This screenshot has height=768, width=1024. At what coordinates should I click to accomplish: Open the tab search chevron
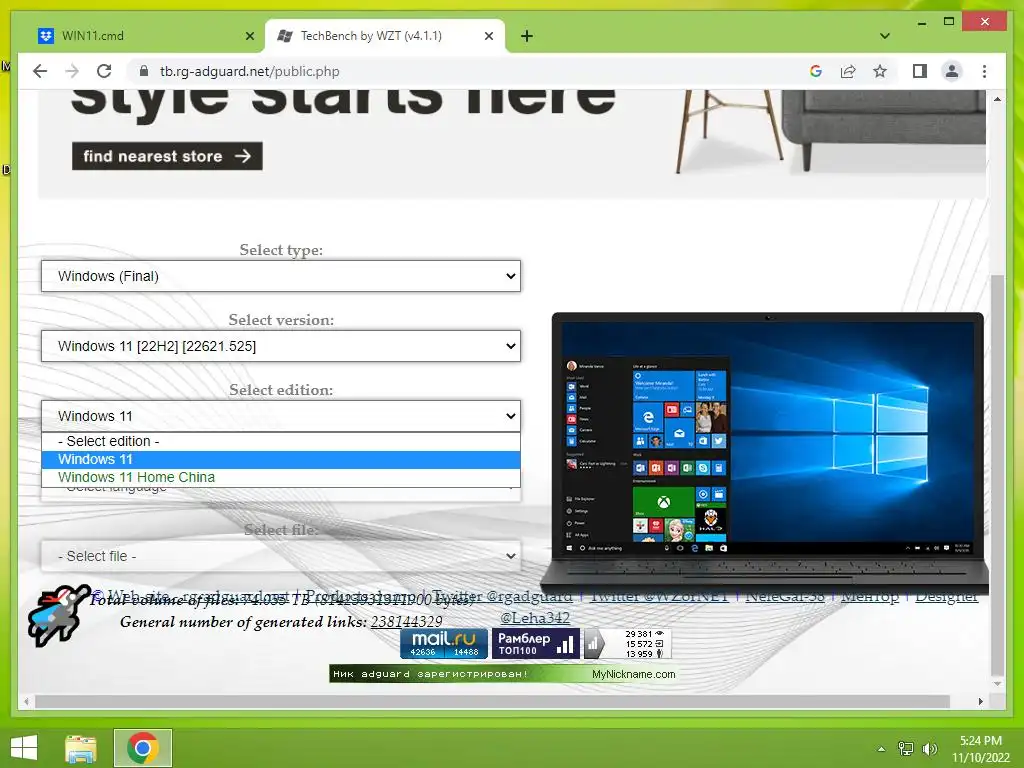(x=885, y=36)
